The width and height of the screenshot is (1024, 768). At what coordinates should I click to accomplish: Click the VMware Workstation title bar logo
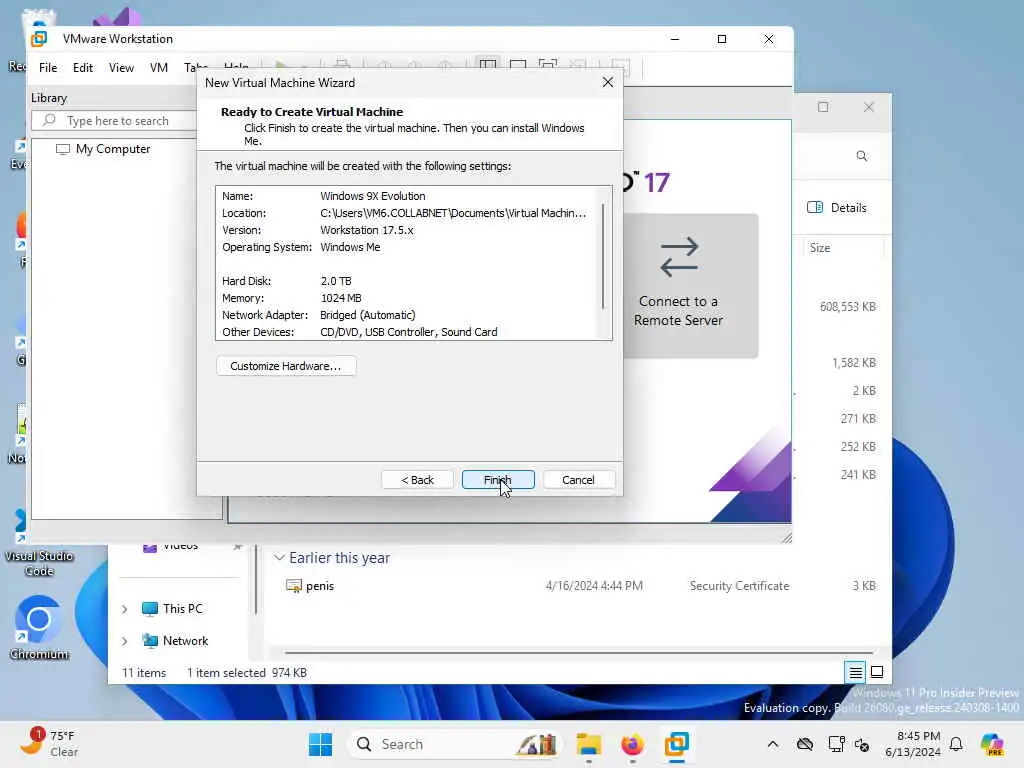click(x=39, y=39)
